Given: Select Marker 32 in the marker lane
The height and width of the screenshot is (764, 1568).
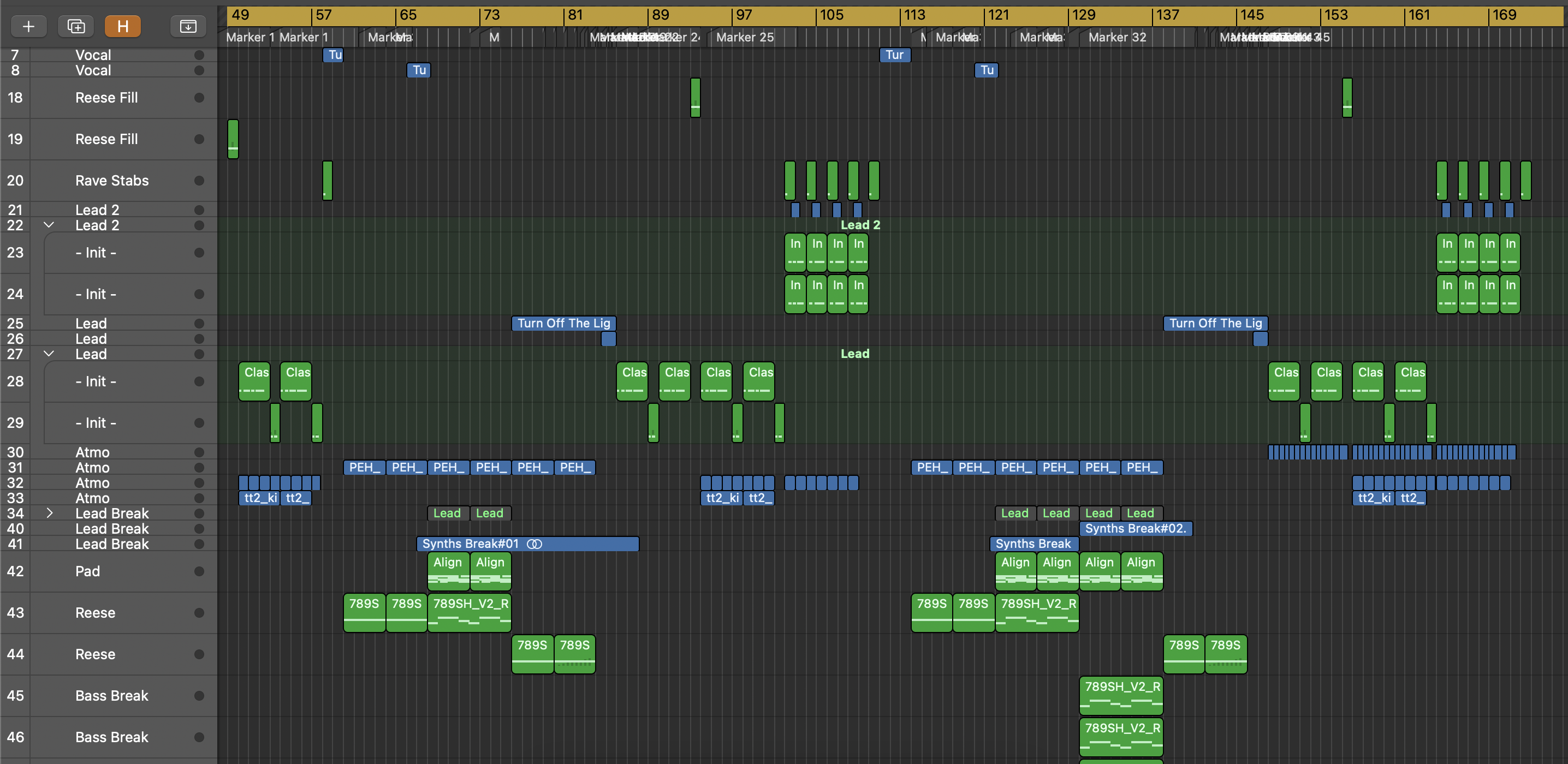Looking at the screenshot, I should point(1117,37).
